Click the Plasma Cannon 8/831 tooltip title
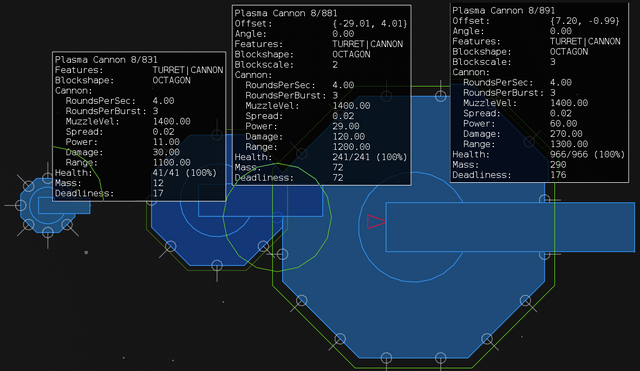The image size is (640, 371). (106, 60)
